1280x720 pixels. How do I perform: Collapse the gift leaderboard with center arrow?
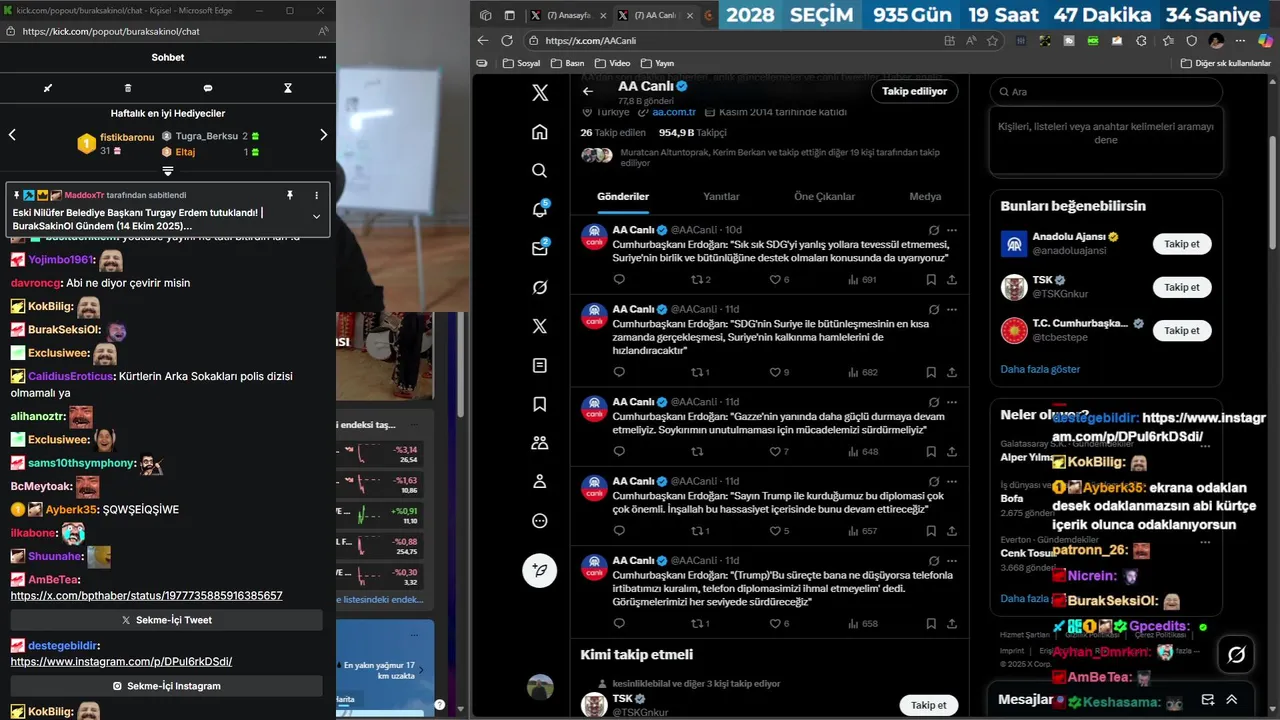click(x=168, y=171)
